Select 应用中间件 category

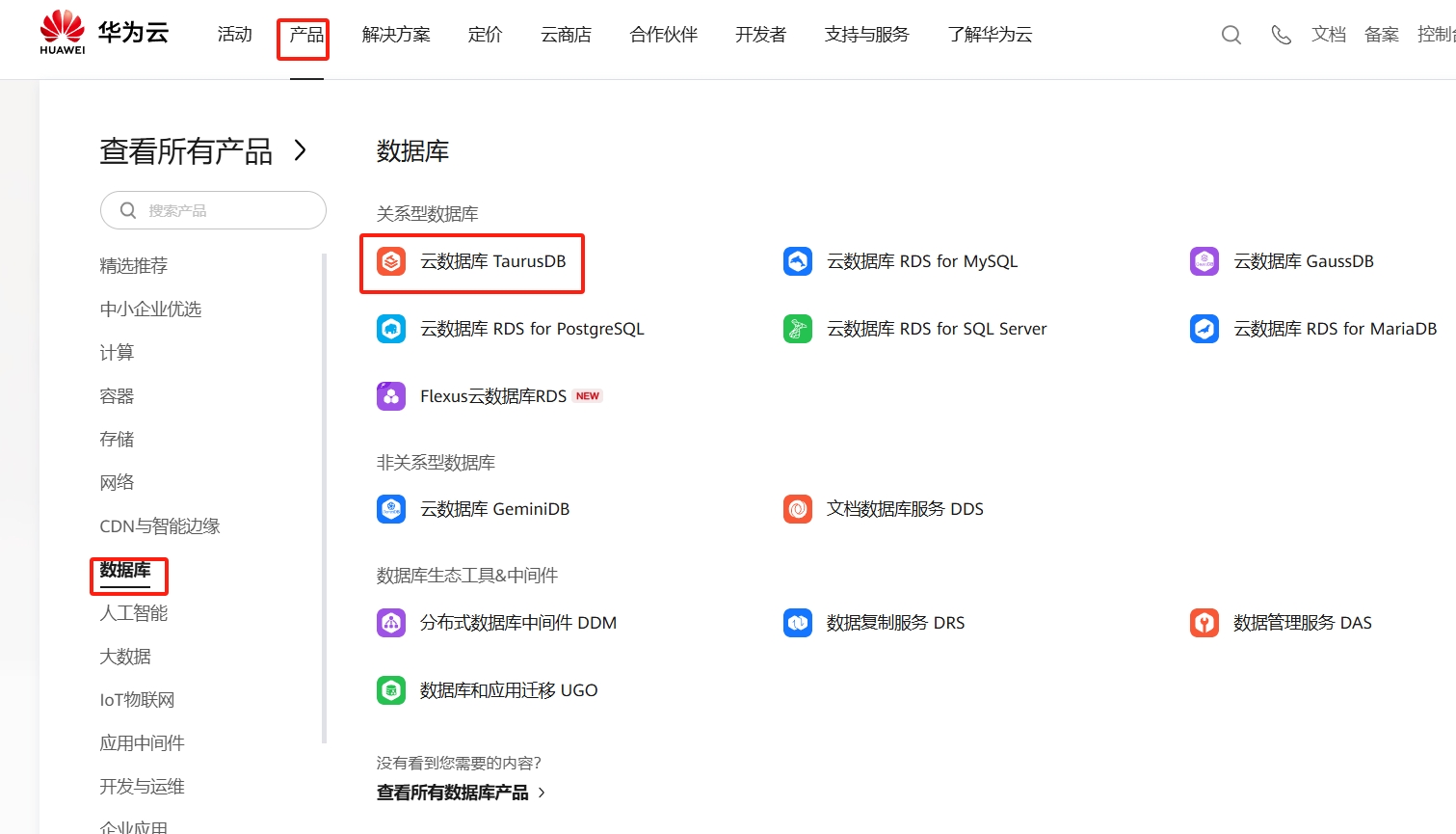click(142, 743)
